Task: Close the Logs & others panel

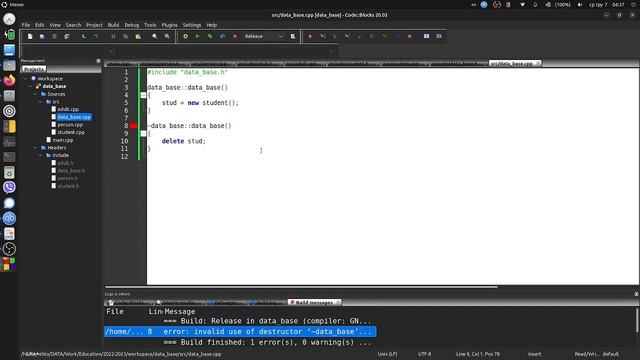Action: 636,294
